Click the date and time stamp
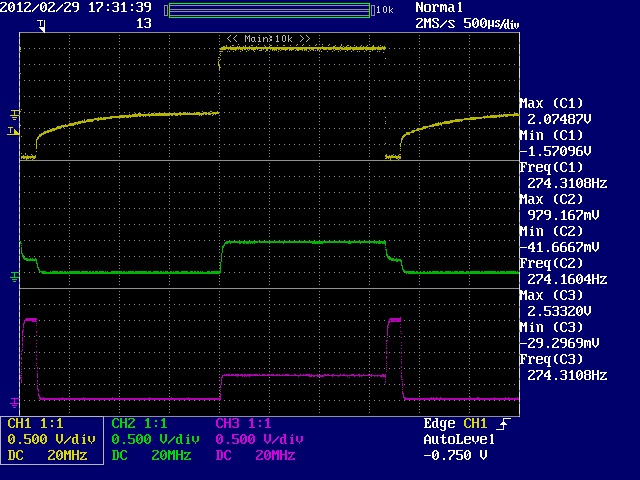Screen dimensions: 640x480 (x=76, y=7)
